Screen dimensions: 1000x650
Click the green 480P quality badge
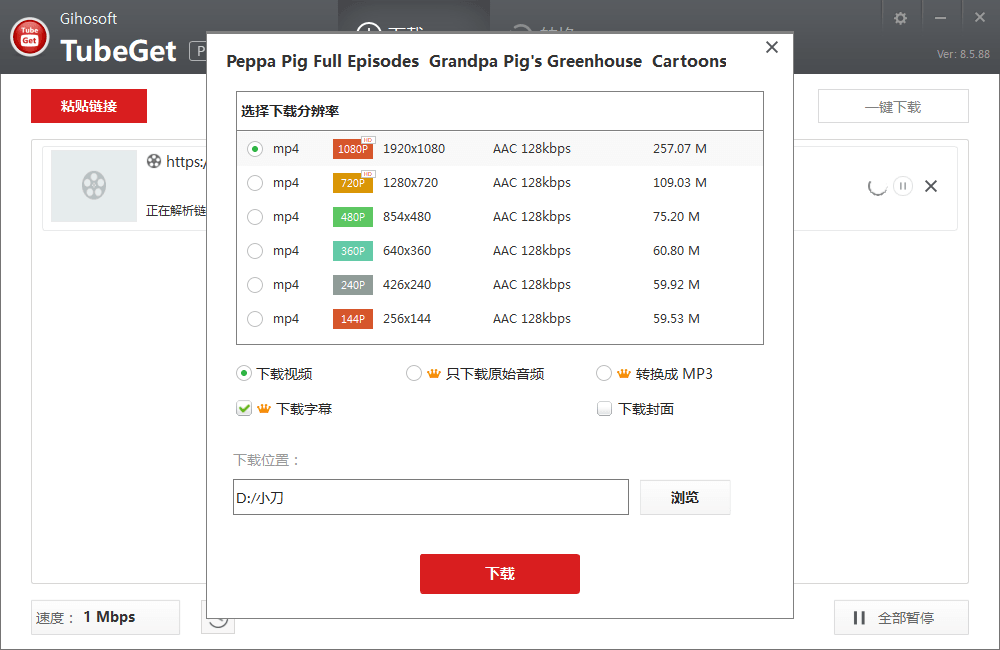(353, 217)
